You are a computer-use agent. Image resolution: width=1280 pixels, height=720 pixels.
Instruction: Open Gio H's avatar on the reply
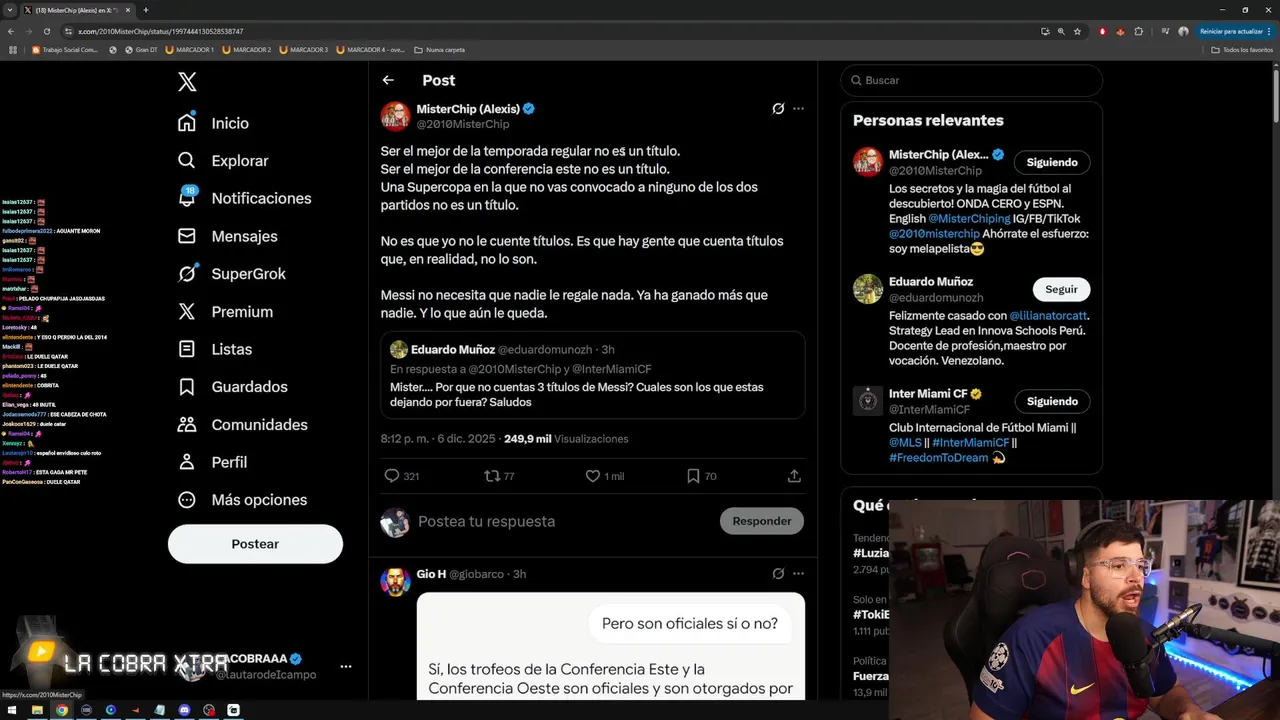(x=395, y=581)
